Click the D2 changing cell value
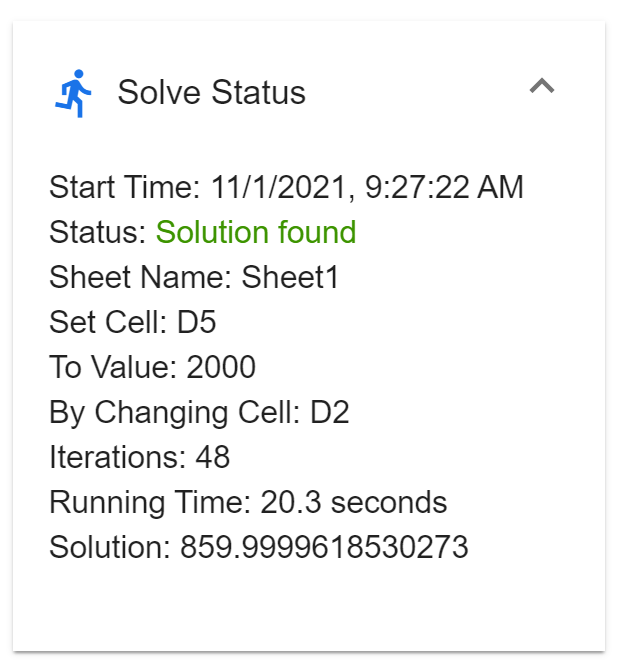 pyautogui.click(x=328, y=413)
